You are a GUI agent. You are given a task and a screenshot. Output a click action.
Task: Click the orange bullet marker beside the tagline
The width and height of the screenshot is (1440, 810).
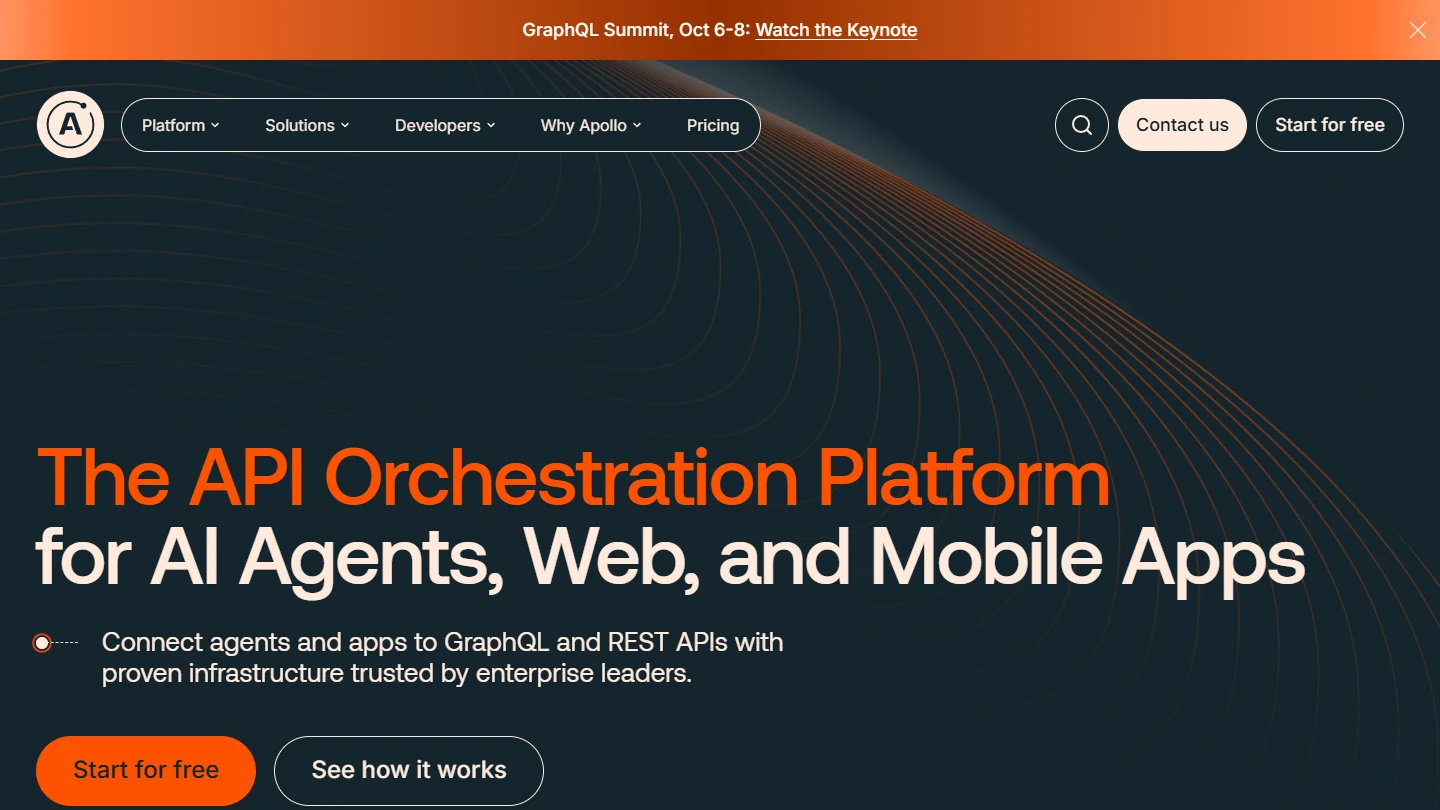42,643
